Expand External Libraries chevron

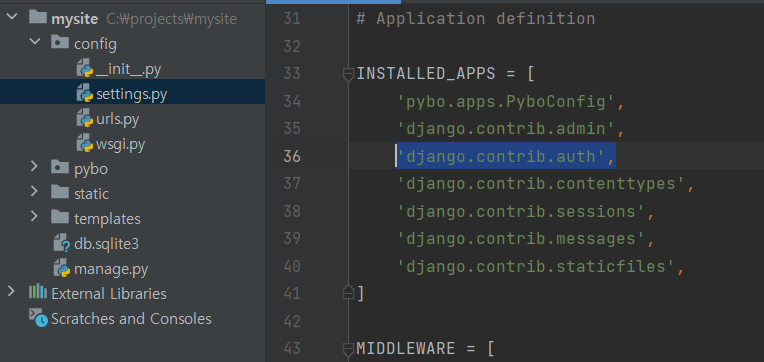(11, 291)
